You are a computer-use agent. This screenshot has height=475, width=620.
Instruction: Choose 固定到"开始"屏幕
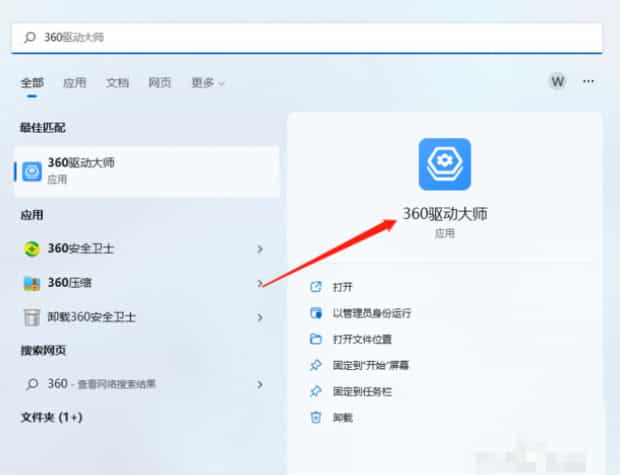[x=371, y=365]
